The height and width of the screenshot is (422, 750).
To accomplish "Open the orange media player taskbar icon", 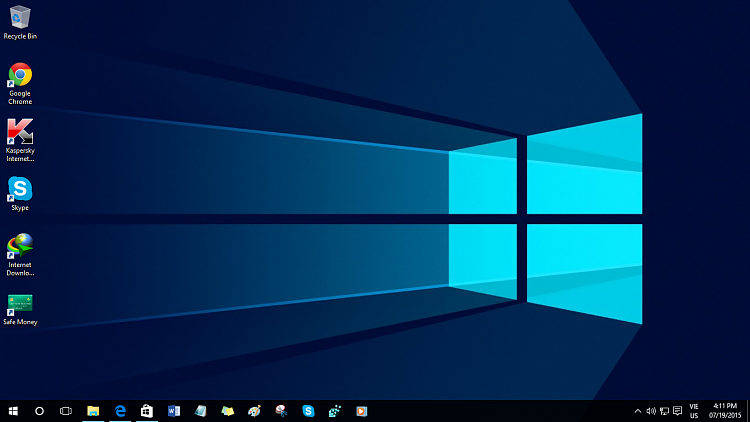I will [x=362, y=411].
